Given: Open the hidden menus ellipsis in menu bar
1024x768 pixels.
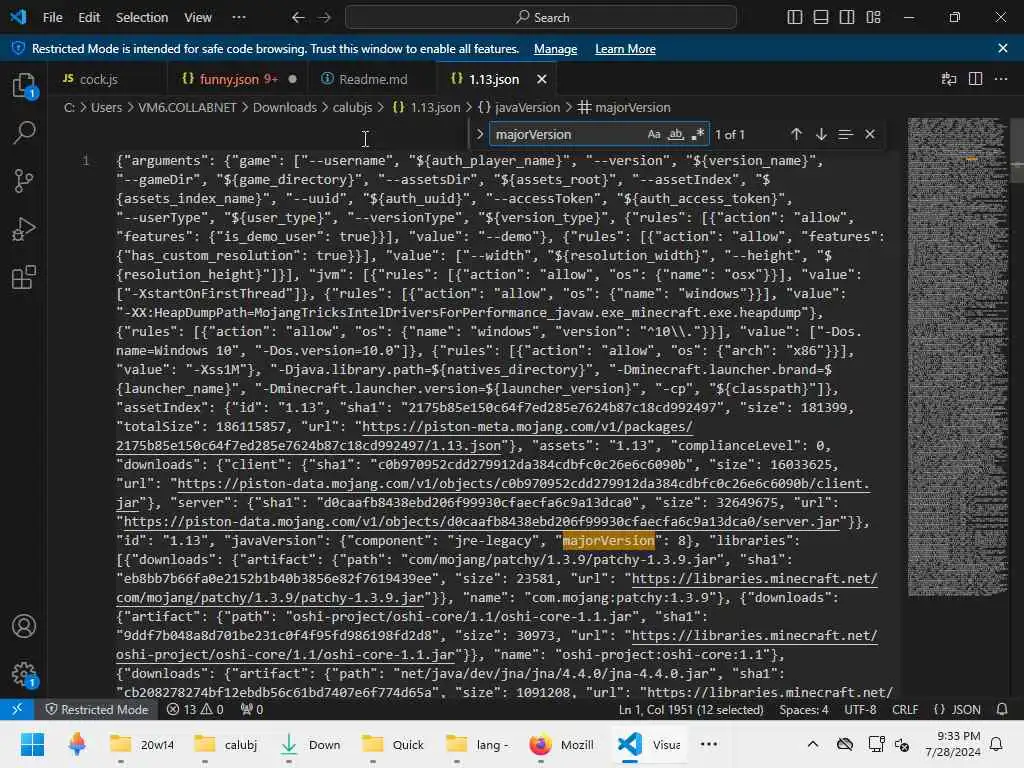Looking at the screenshot, I should point(239,18).
